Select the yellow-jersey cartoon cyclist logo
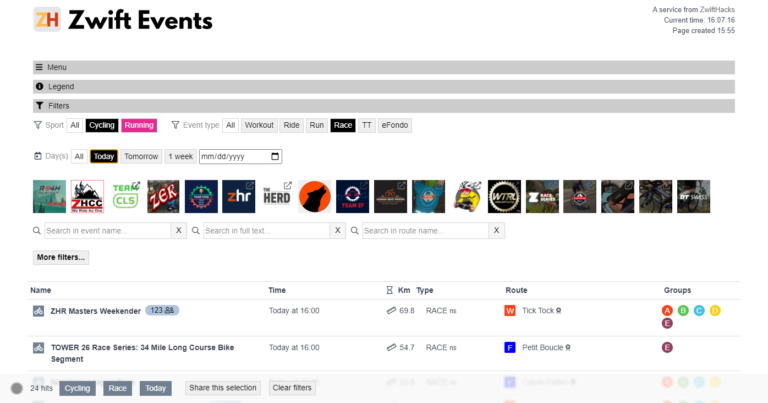The width and height of the screenshot is (768, 403). click(x=466, y=196)
